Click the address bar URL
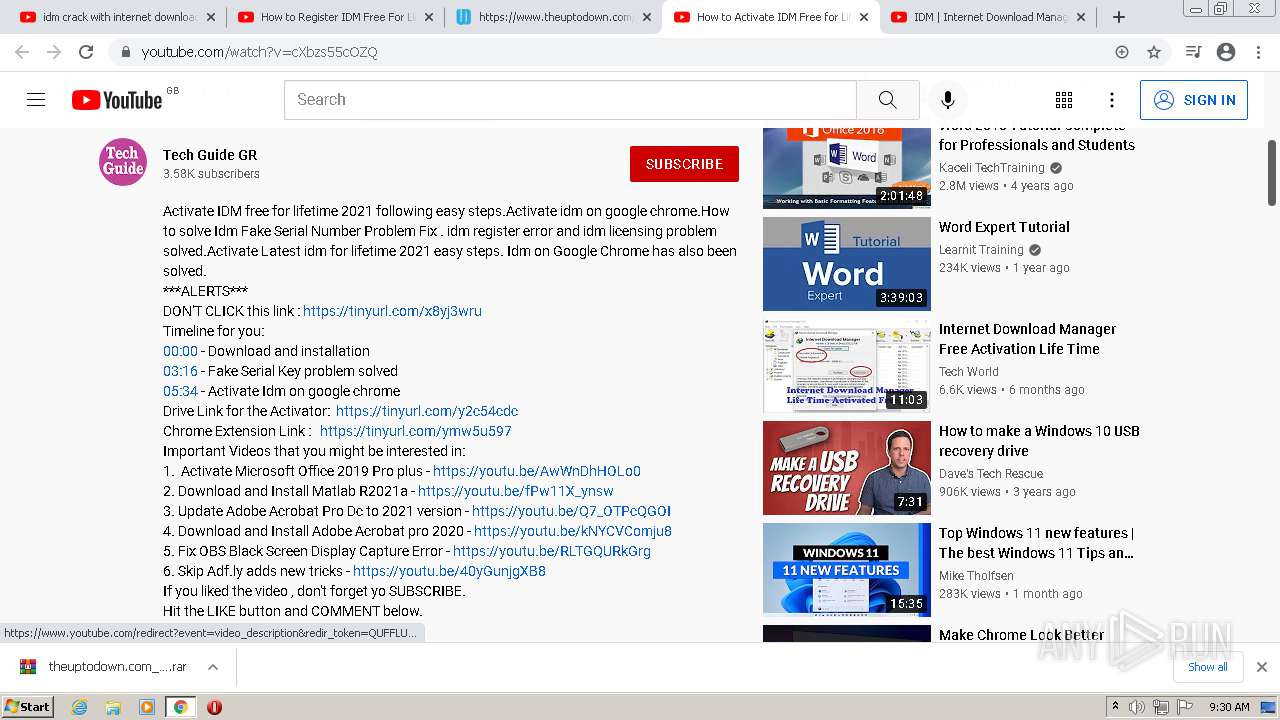Viewport: 1280px width, 720px height. click(260, 52)
